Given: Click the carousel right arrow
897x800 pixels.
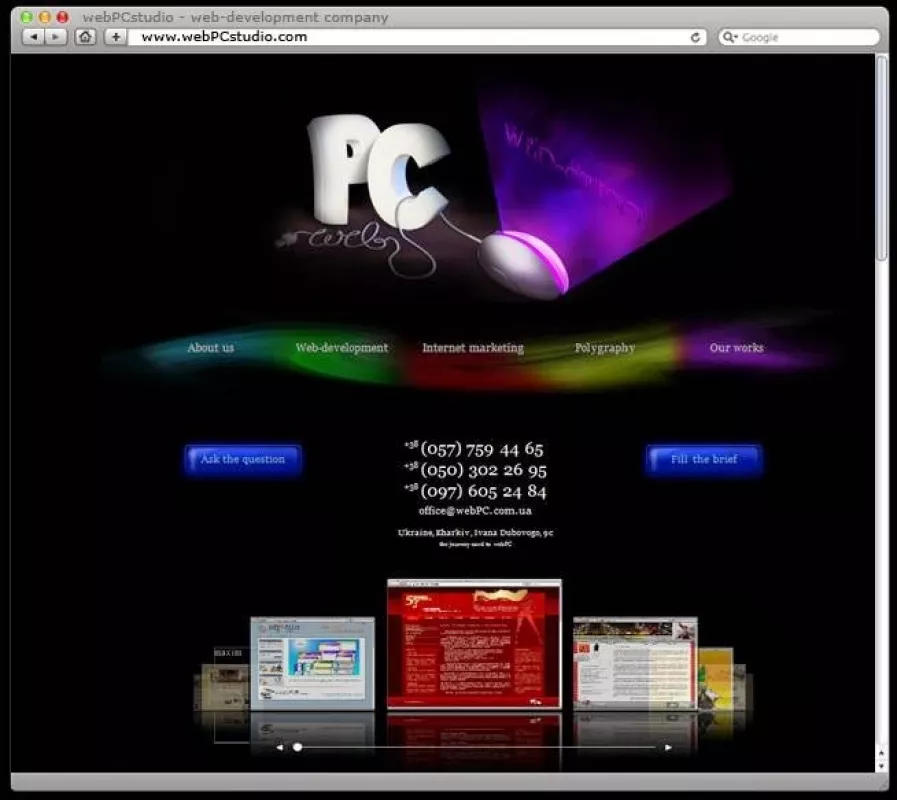Looking at the screenshot, I should (x=668, y=747).
